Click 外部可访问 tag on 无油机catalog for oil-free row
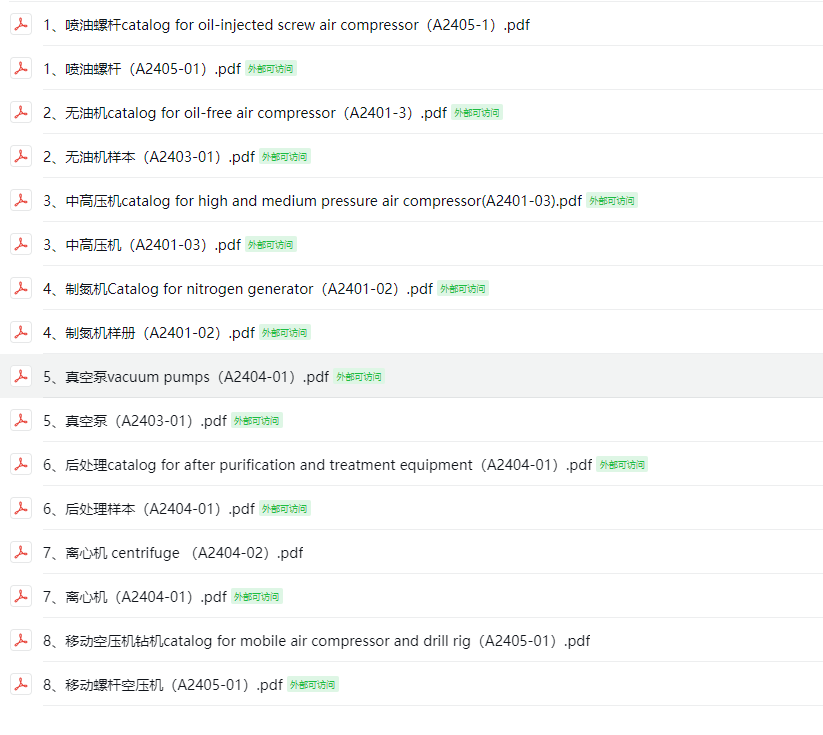Image resolution: width=823 pixels, height=735 pixels. click(477, 113)
